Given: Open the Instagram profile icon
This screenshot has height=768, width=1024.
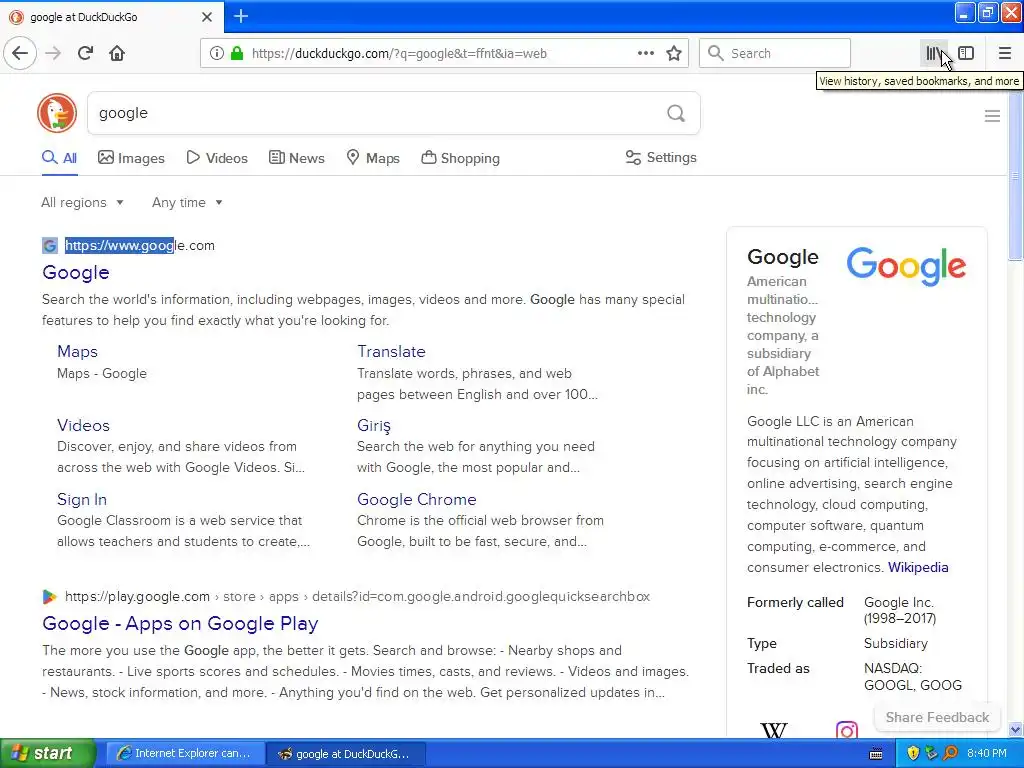Looking at the screenshot, I should [846, 729].
